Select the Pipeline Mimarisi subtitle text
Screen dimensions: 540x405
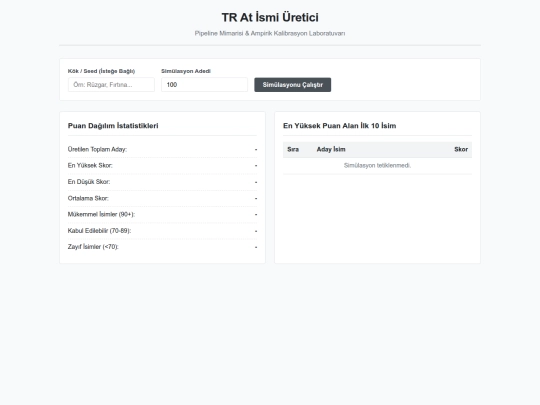[270, 33]
